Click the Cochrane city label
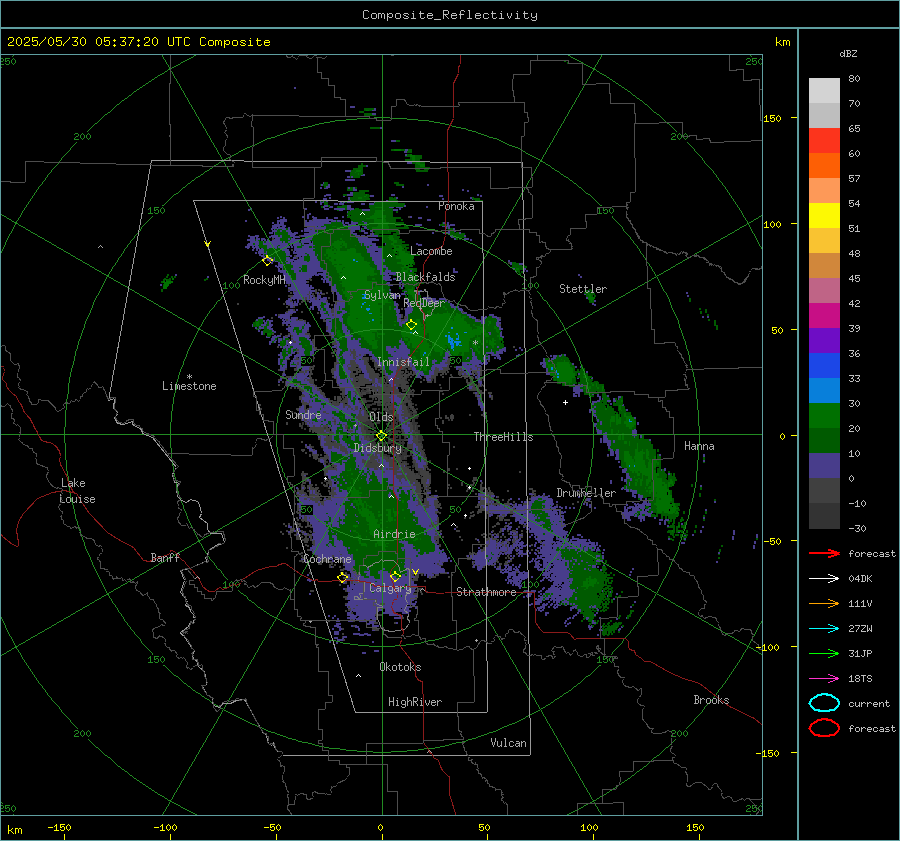This screenshot has height=841, width=900. [x=327, y=559]
